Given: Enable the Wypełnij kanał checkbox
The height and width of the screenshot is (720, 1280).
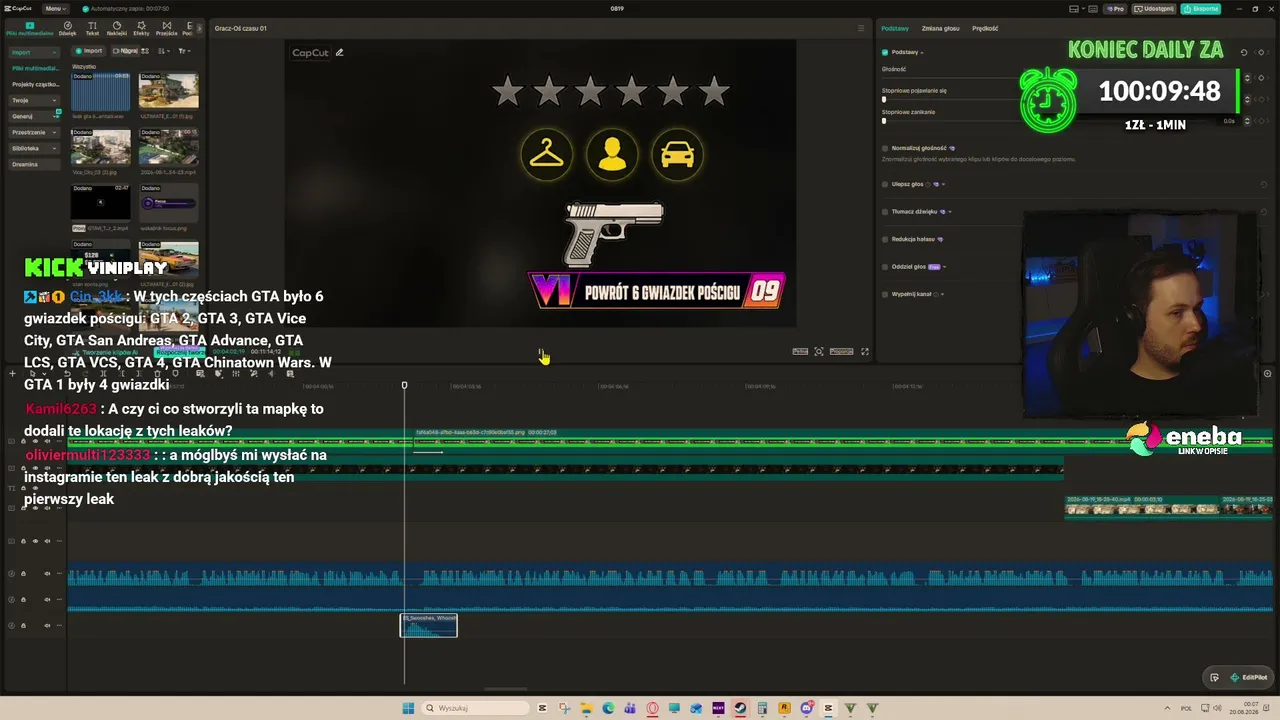Looking at the screenshot, I should pos(885,294).
